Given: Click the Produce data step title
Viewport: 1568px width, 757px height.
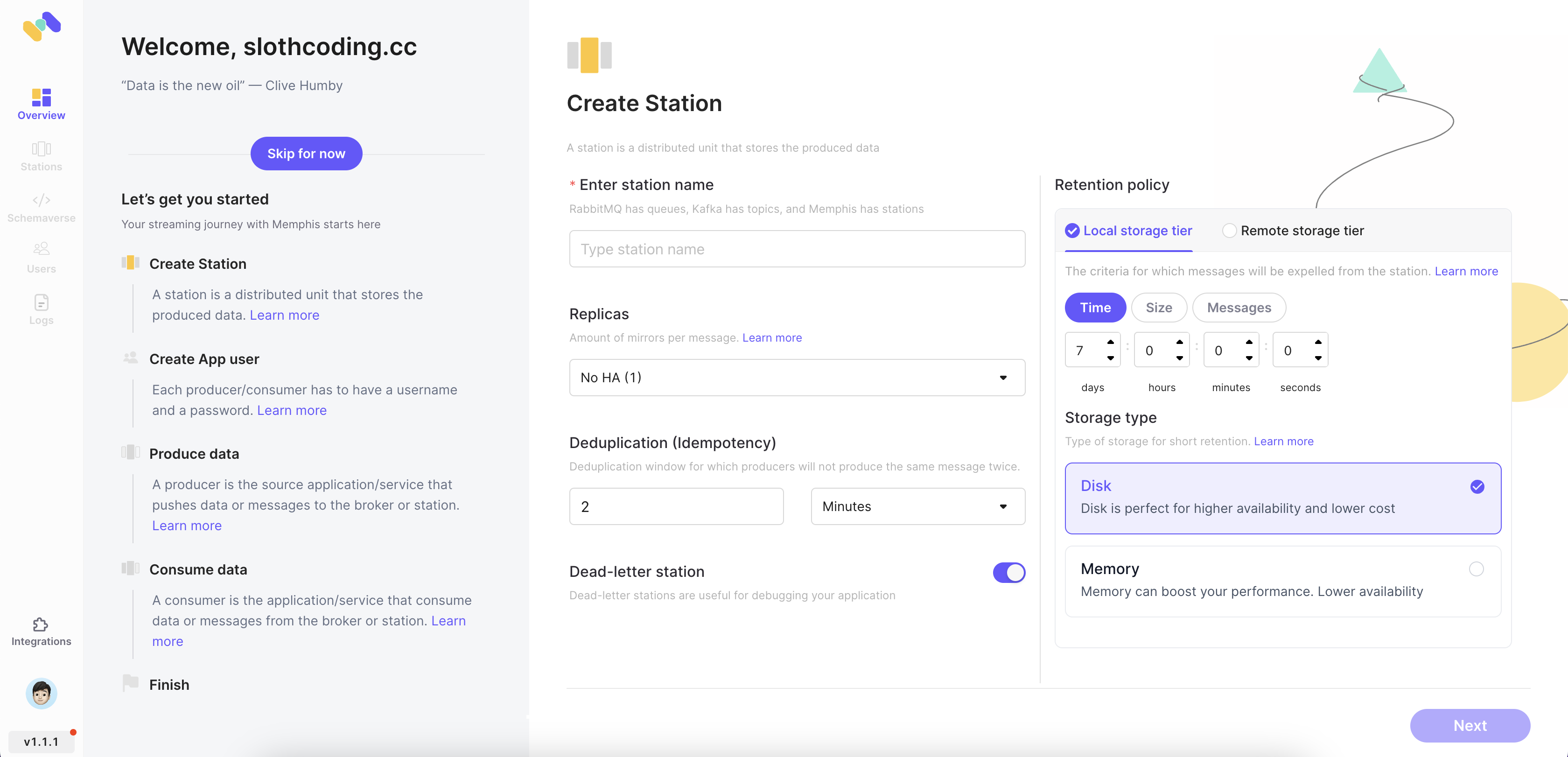Looking at the screenshot, I should 194,454.
